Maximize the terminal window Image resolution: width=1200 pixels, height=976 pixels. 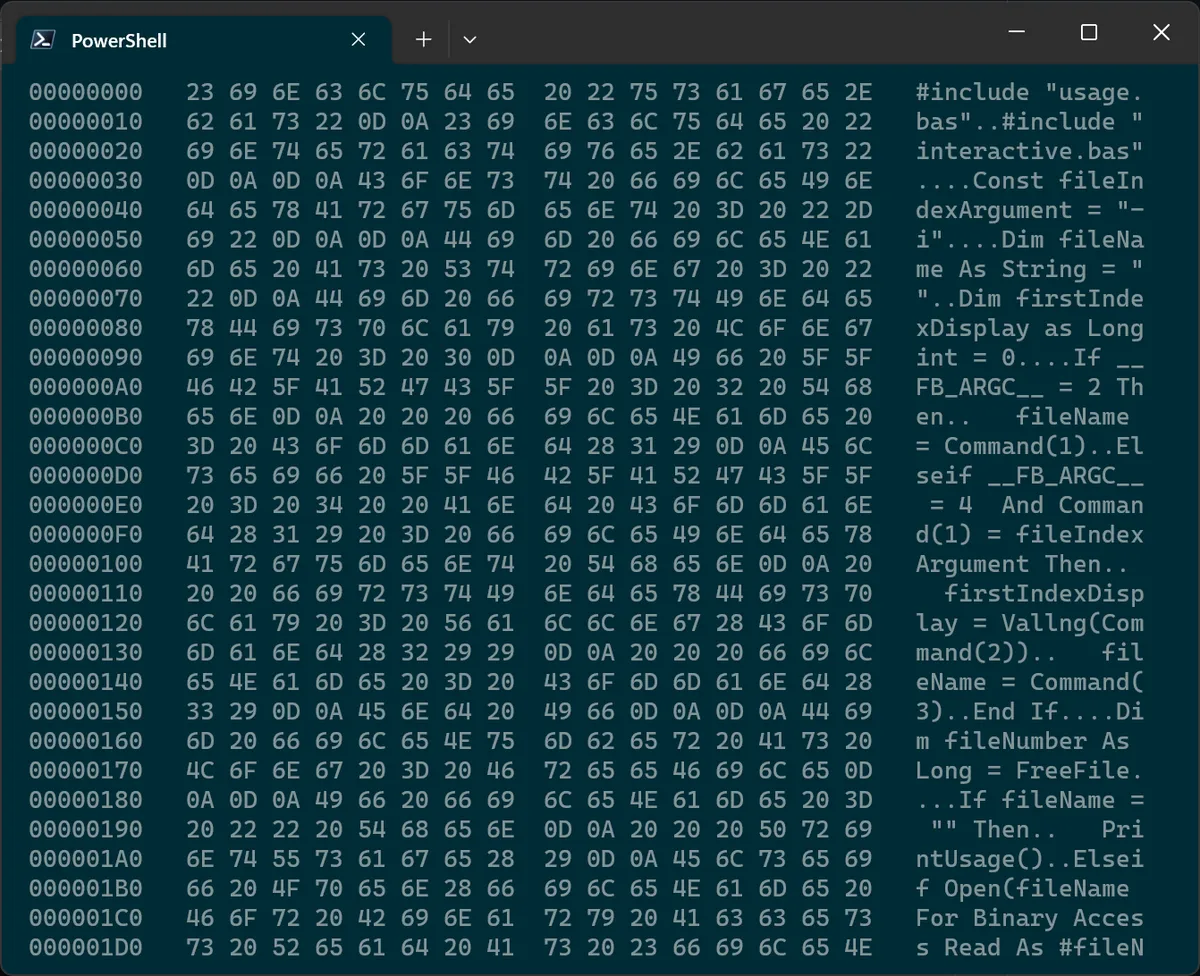1088,33
